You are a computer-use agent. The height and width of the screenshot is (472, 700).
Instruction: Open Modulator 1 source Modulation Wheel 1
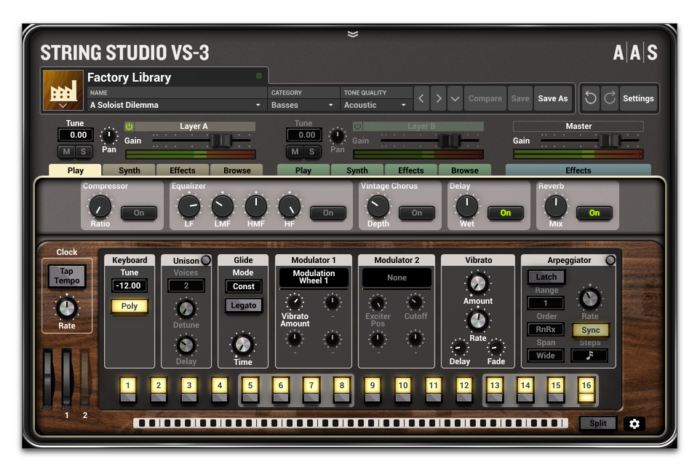313,277
